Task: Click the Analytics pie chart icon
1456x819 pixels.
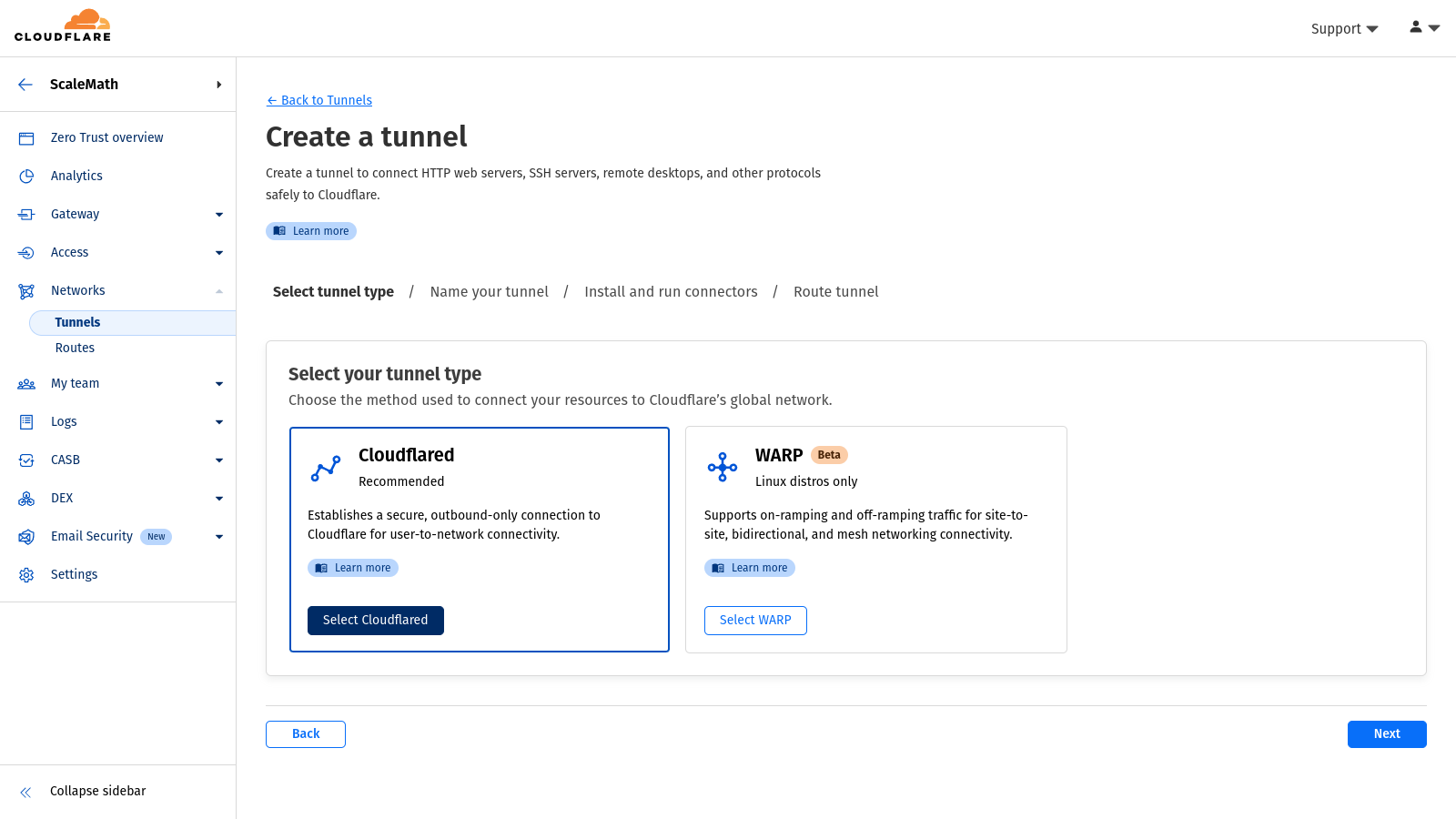Action: click(26, 177)
